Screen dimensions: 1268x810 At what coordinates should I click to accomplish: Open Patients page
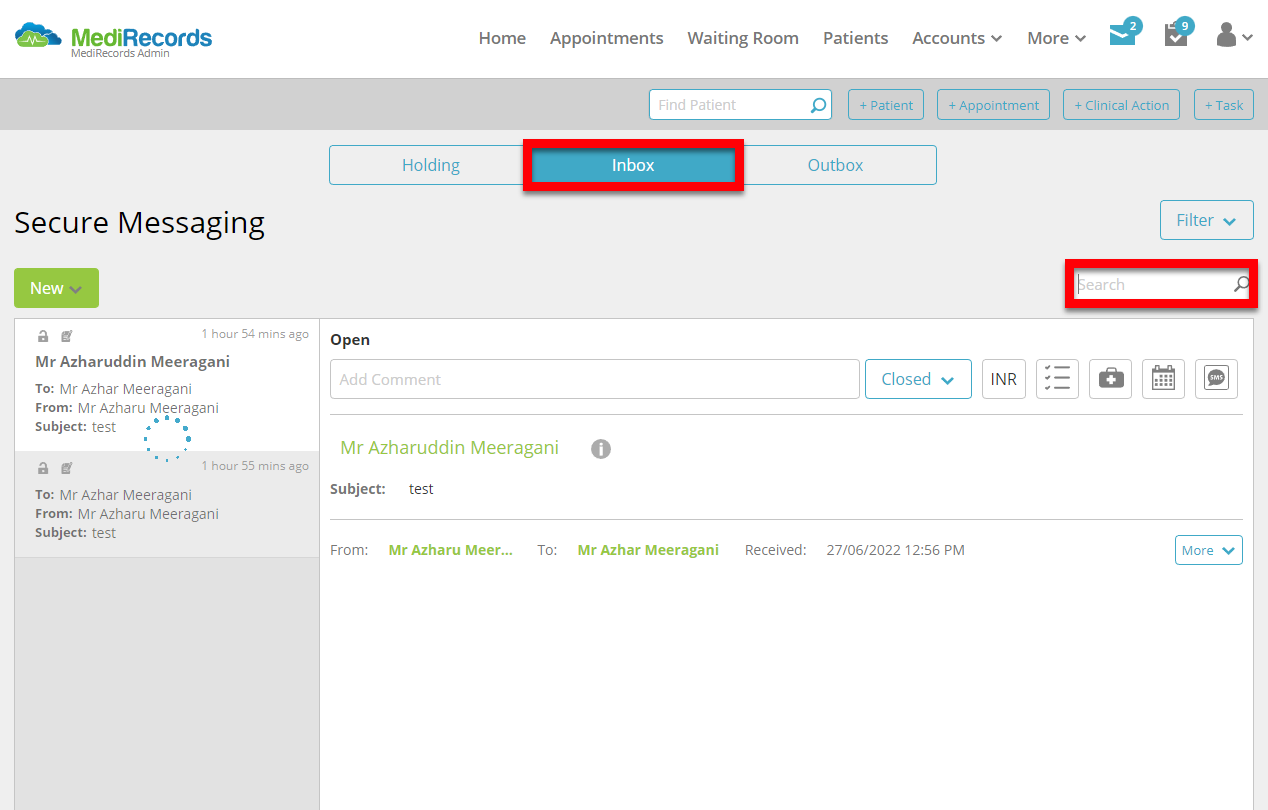(855, 38)
